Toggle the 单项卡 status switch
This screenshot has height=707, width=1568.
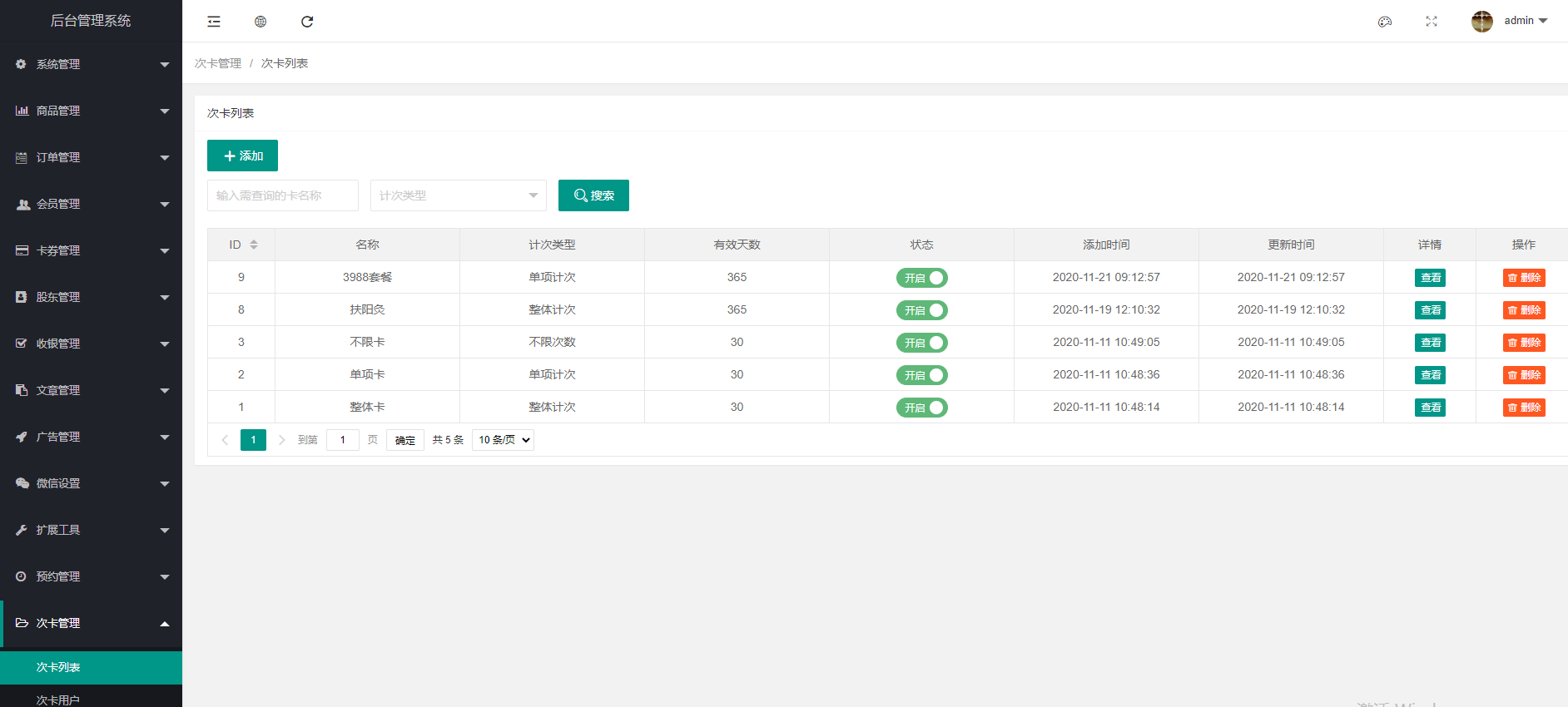pyautogui.click(x=921, y=375)
